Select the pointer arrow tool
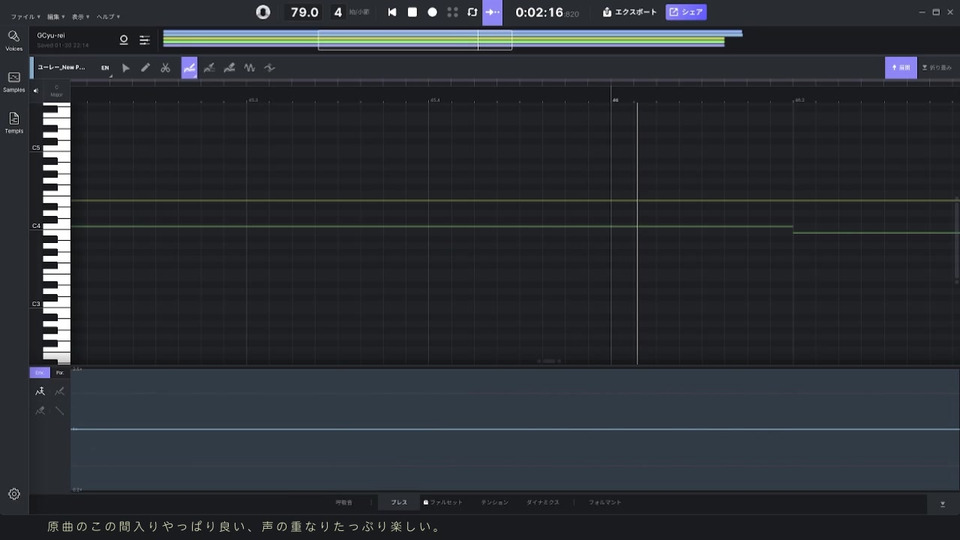Viewport: 960px width, 540px height. pyautogui.click(x=126, y=68)
